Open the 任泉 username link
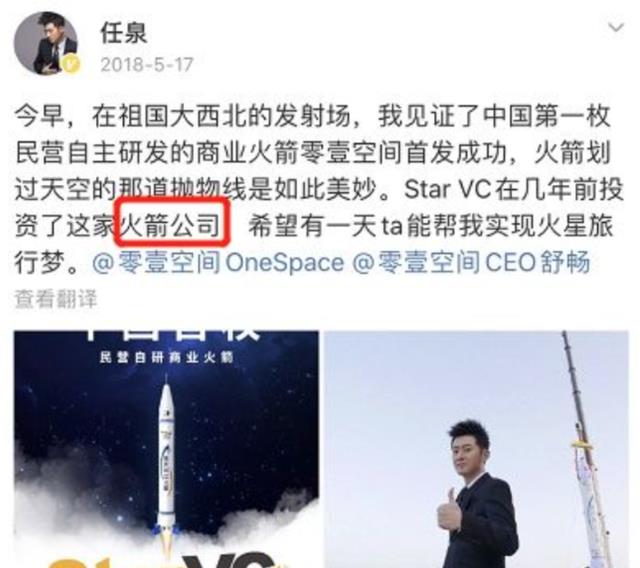 click(x=124, y=33)
